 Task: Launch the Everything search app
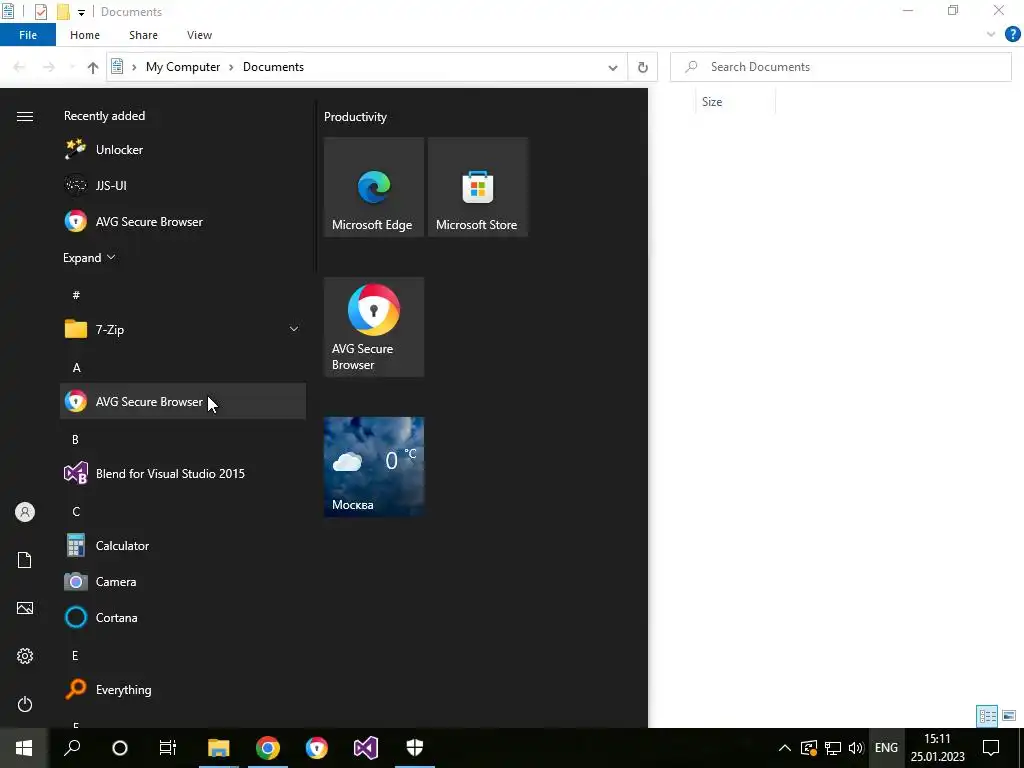pos(183,689)
